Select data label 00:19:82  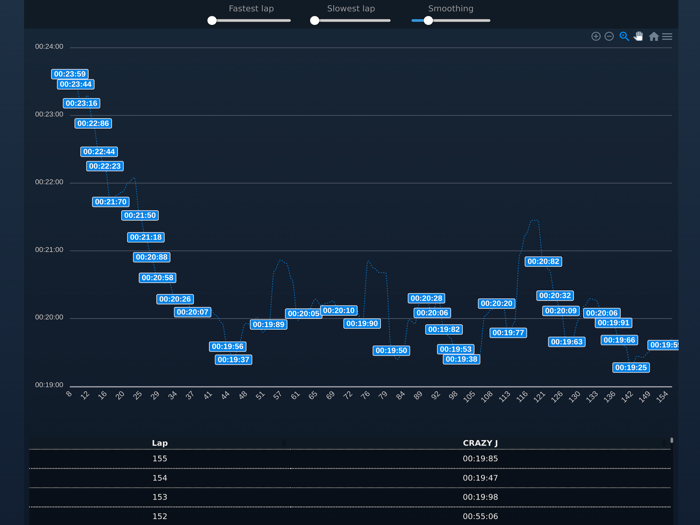(x=444, y=329)
